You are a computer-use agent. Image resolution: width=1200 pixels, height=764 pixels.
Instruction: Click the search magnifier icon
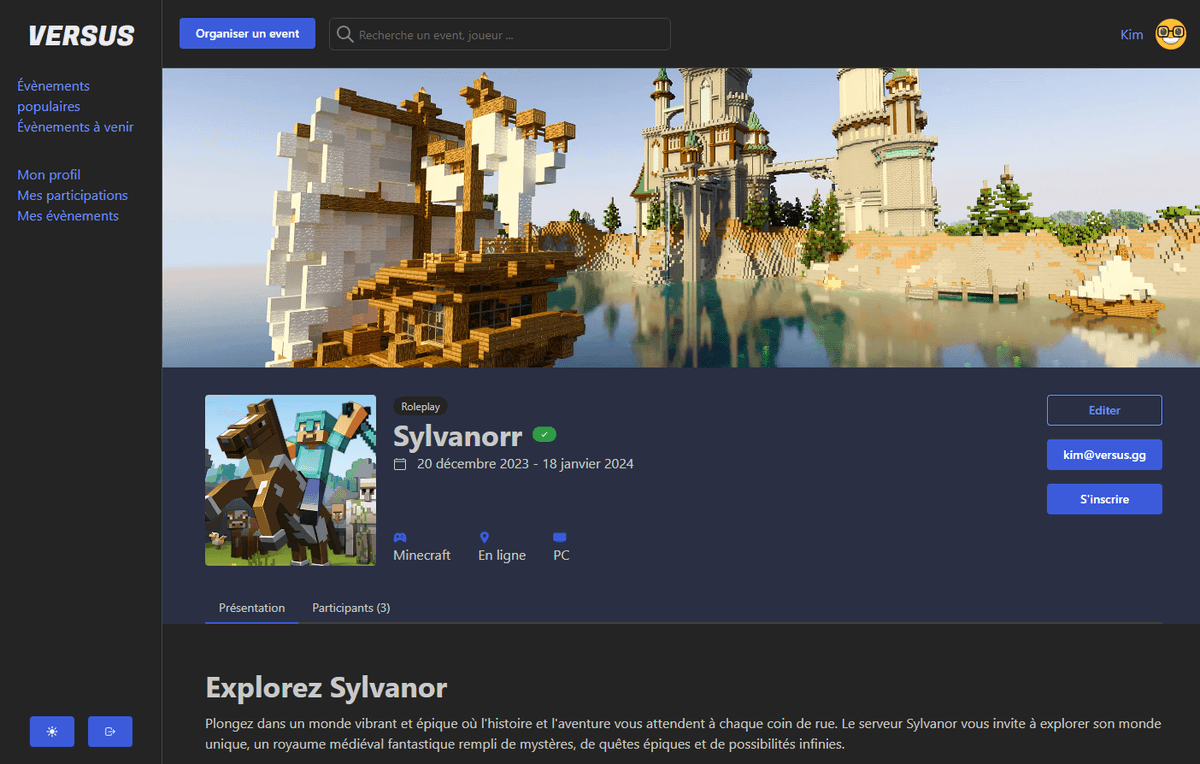[x=345, y=34]
